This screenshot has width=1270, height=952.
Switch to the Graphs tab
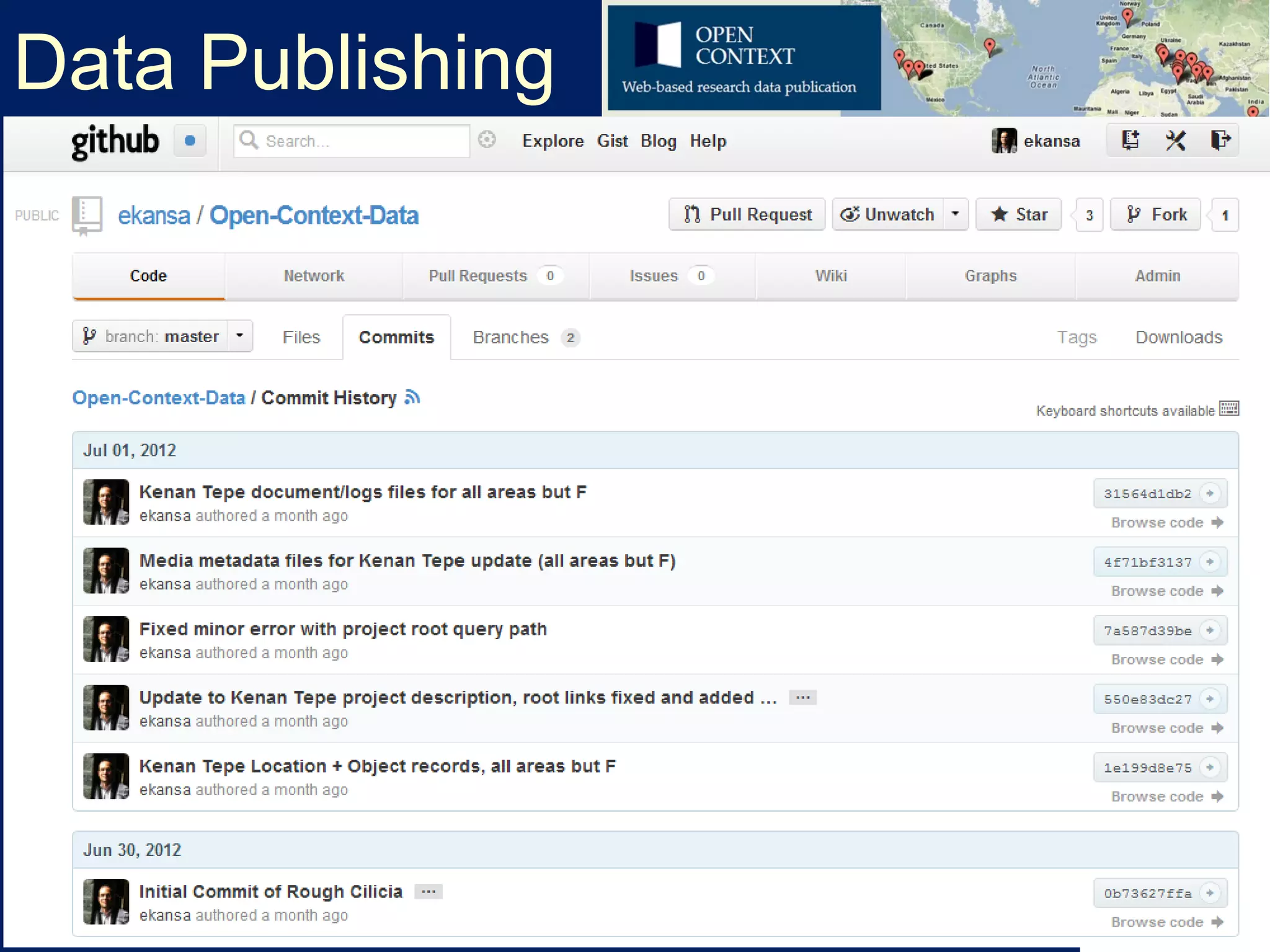point(990,276)
